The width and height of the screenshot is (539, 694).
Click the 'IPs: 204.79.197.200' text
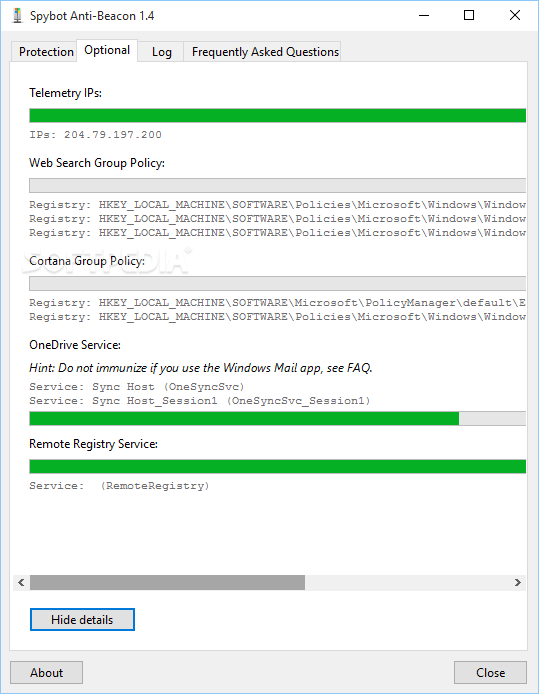(96, 135)
